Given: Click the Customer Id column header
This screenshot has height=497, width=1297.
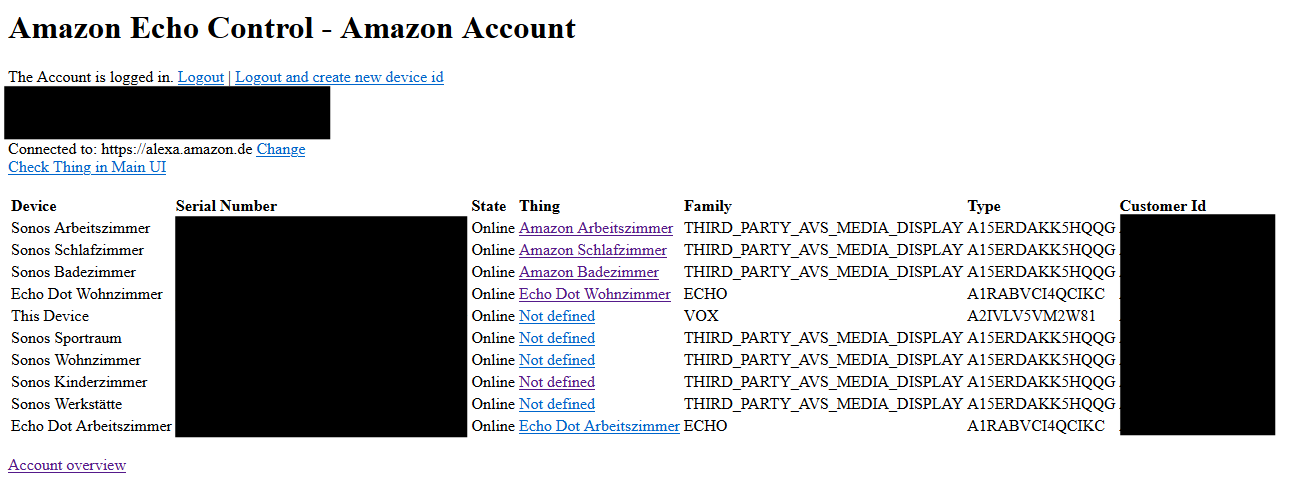Looking at the screenshot, I should (1162, 206).
